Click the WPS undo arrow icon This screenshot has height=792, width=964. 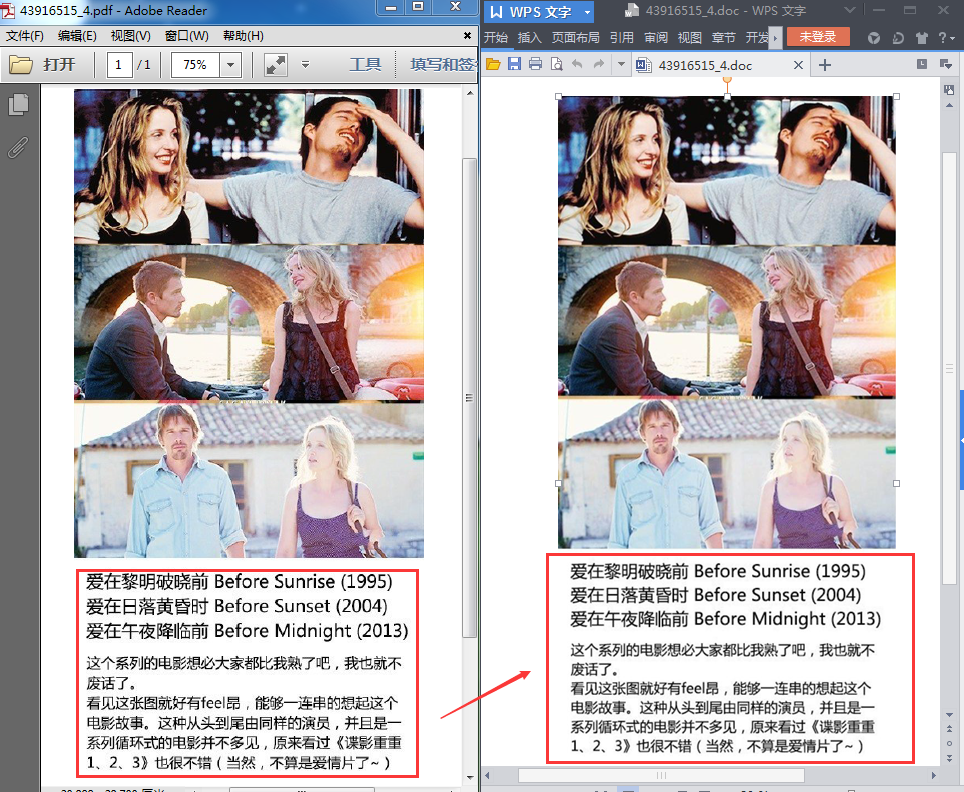[577, 64]
